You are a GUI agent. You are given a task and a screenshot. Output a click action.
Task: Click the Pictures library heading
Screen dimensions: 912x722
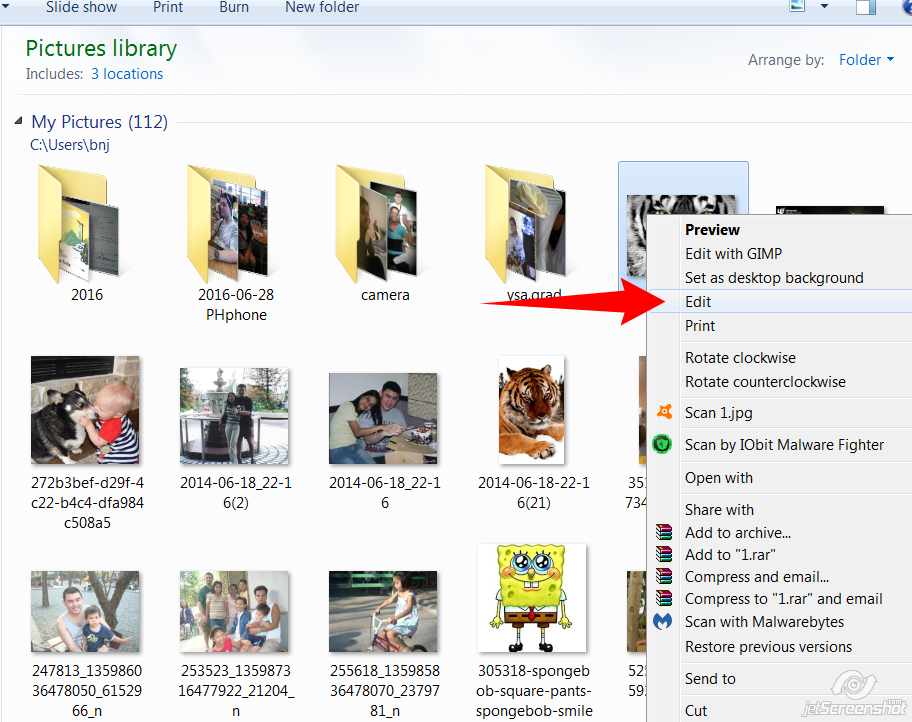[101, 48]
